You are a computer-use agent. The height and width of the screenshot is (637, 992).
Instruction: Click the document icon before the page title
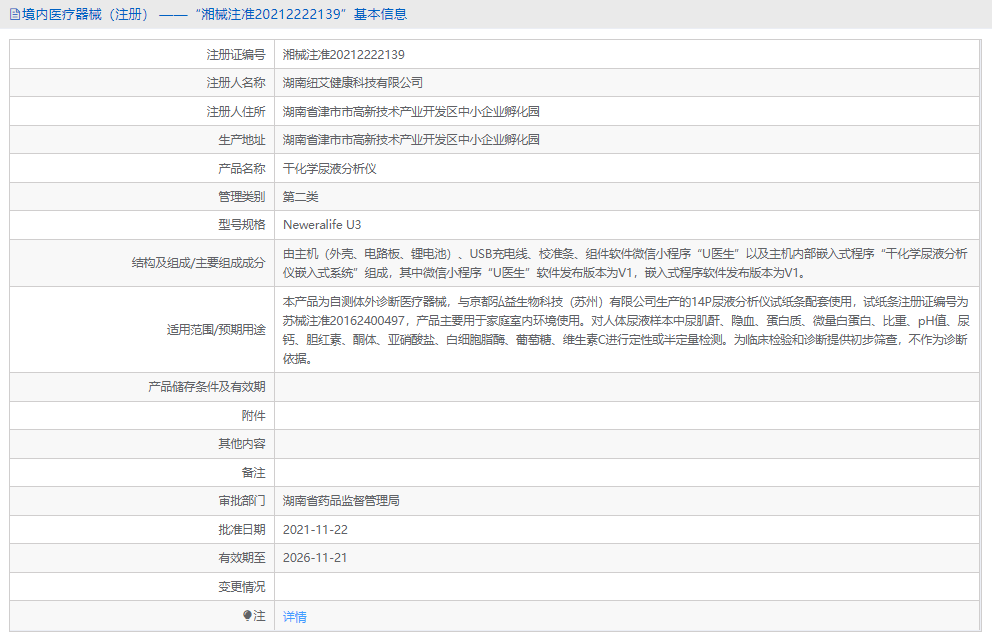14,14
